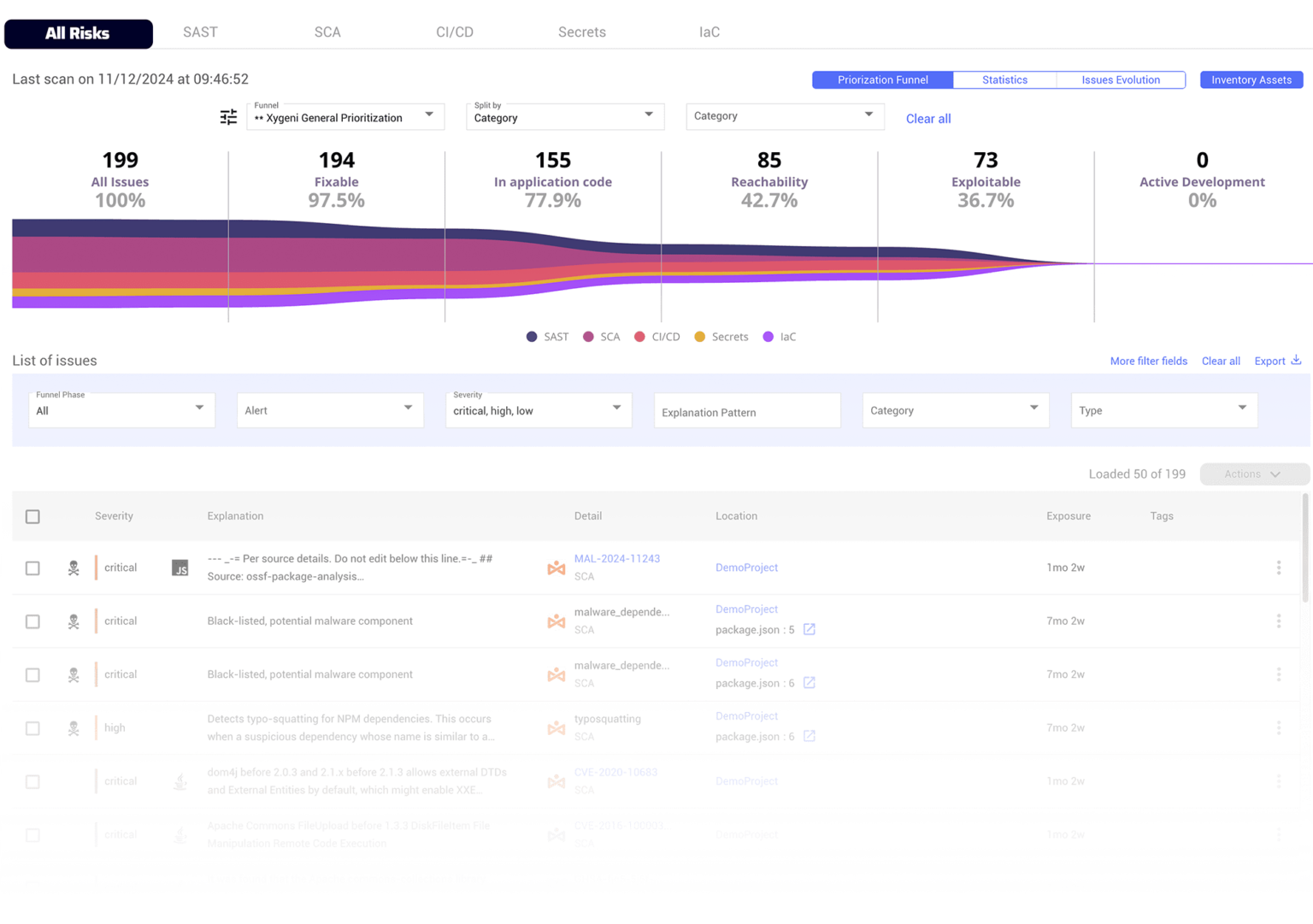Check the select-all checkbox in the table header
Image resolution: width=1313 pixels, height=924 pixels.
(32, 516)
